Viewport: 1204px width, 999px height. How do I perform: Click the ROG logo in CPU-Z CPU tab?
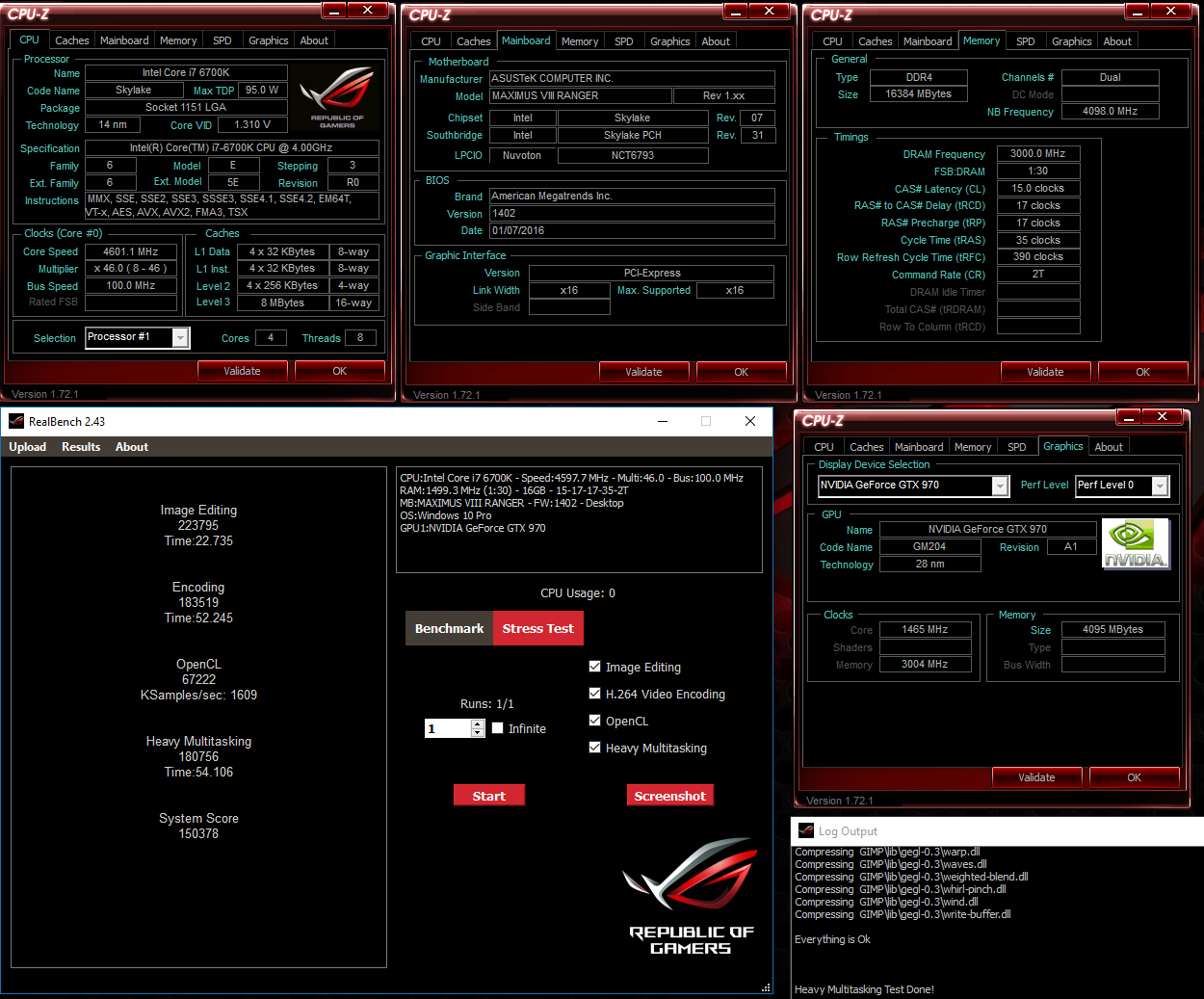[337, 96]
